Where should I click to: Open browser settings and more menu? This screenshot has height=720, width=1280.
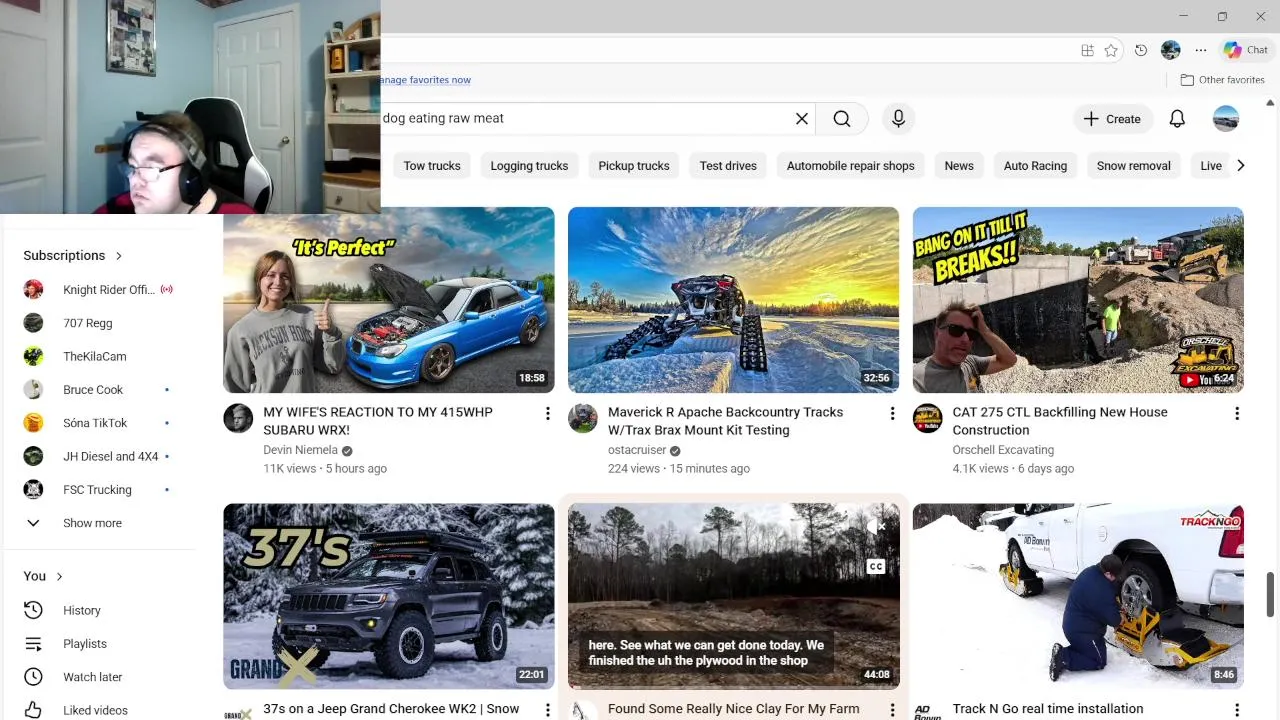point(1201,51)
